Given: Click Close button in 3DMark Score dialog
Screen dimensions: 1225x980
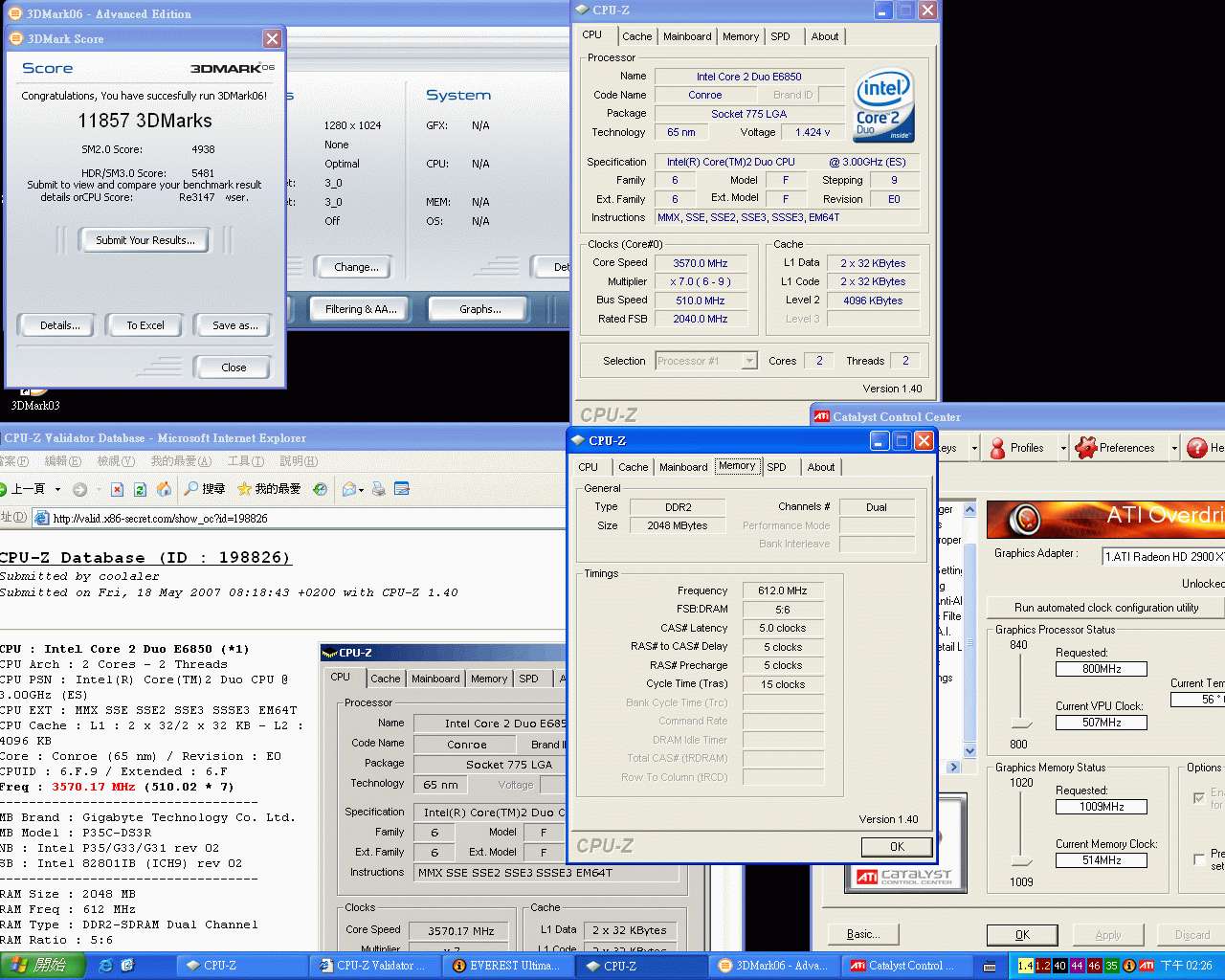Looking at the screenshot, I should [x=234, y=367].
